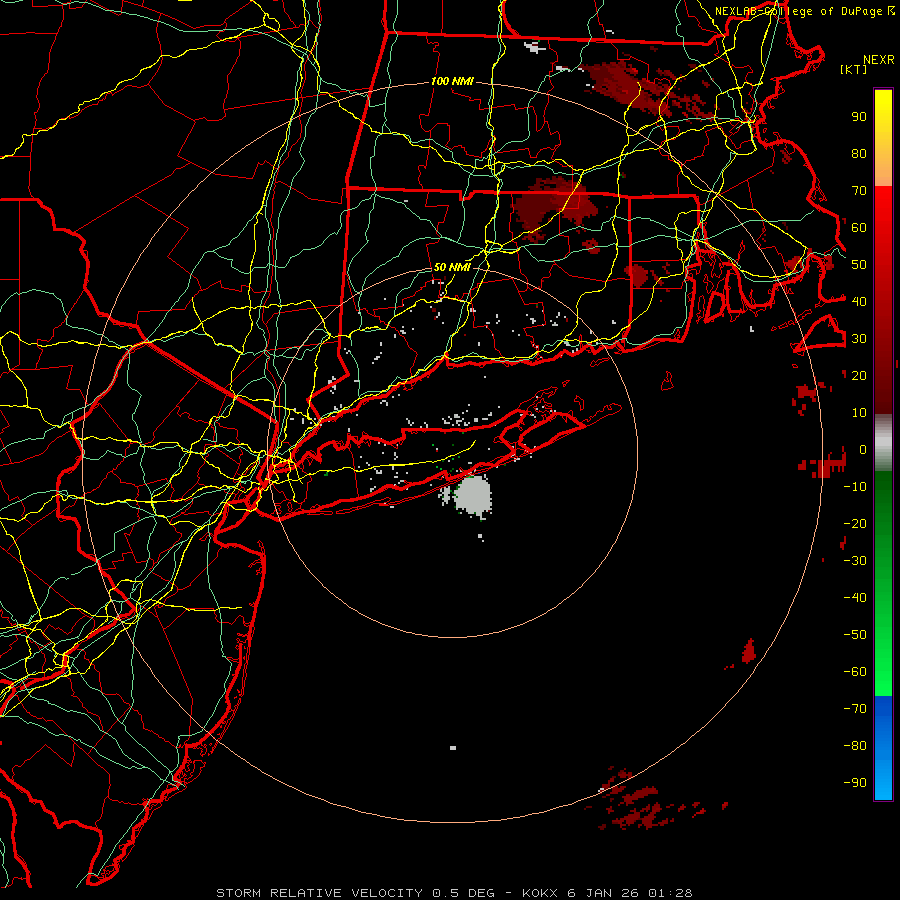Viewport: 900px width, 900px height.
Task: Click the "-30" scale value
Action: tap(855, 561)
